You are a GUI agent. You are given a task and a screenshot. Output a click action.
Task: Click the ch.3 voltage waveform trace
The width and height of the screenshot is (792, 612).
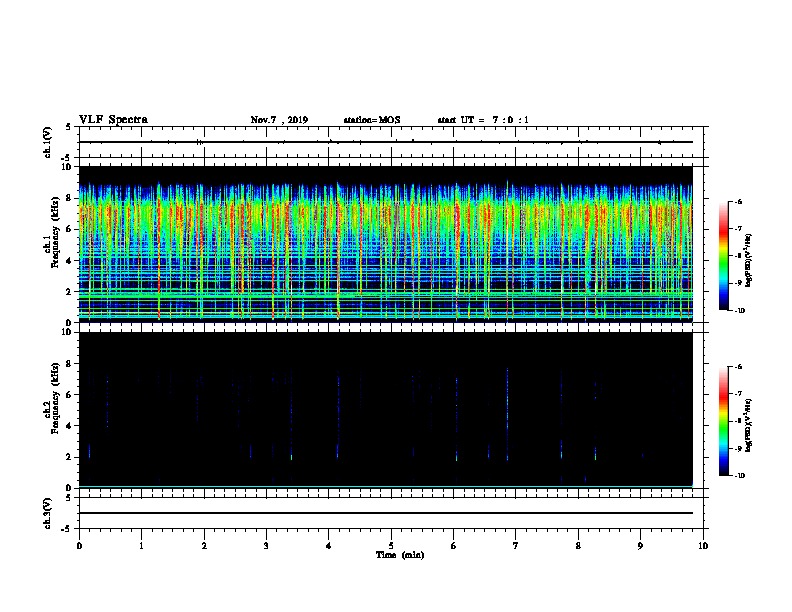(386, 513)
